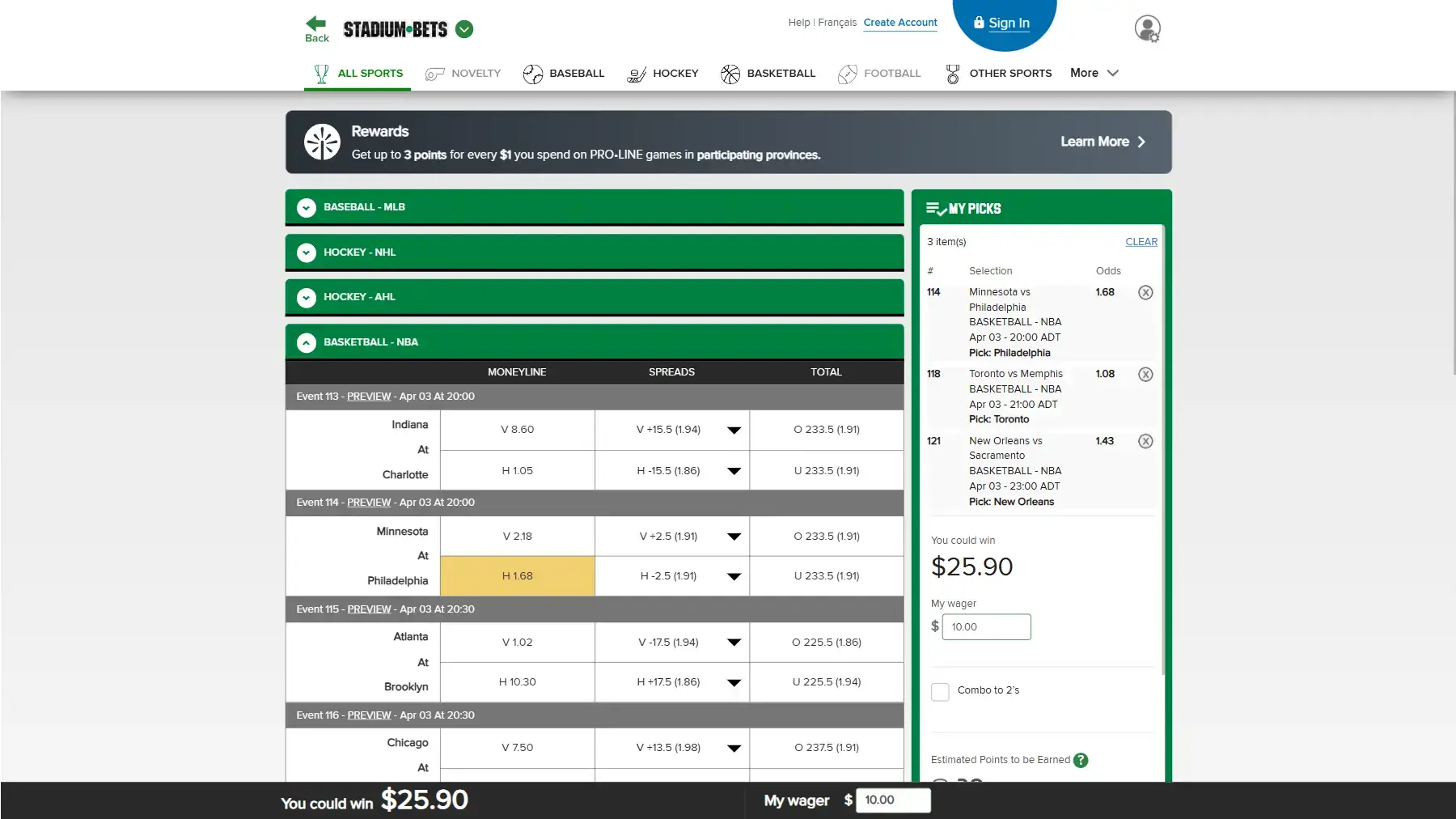Image resolution: width=1456 pixels, height=819 pixels.
Task: Open Estimated Points help question icon
Action: (1081, 760)
